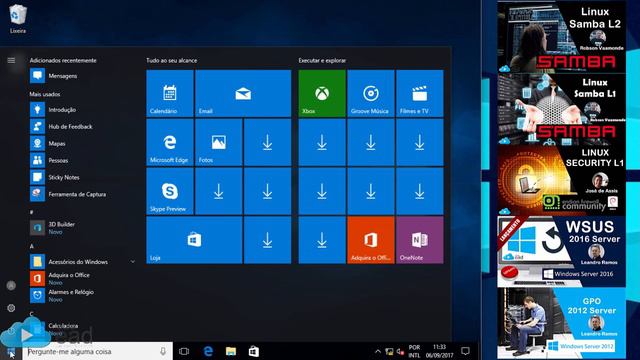
Task: Open Alarmes e Relógio app
Action: [82, 295]
